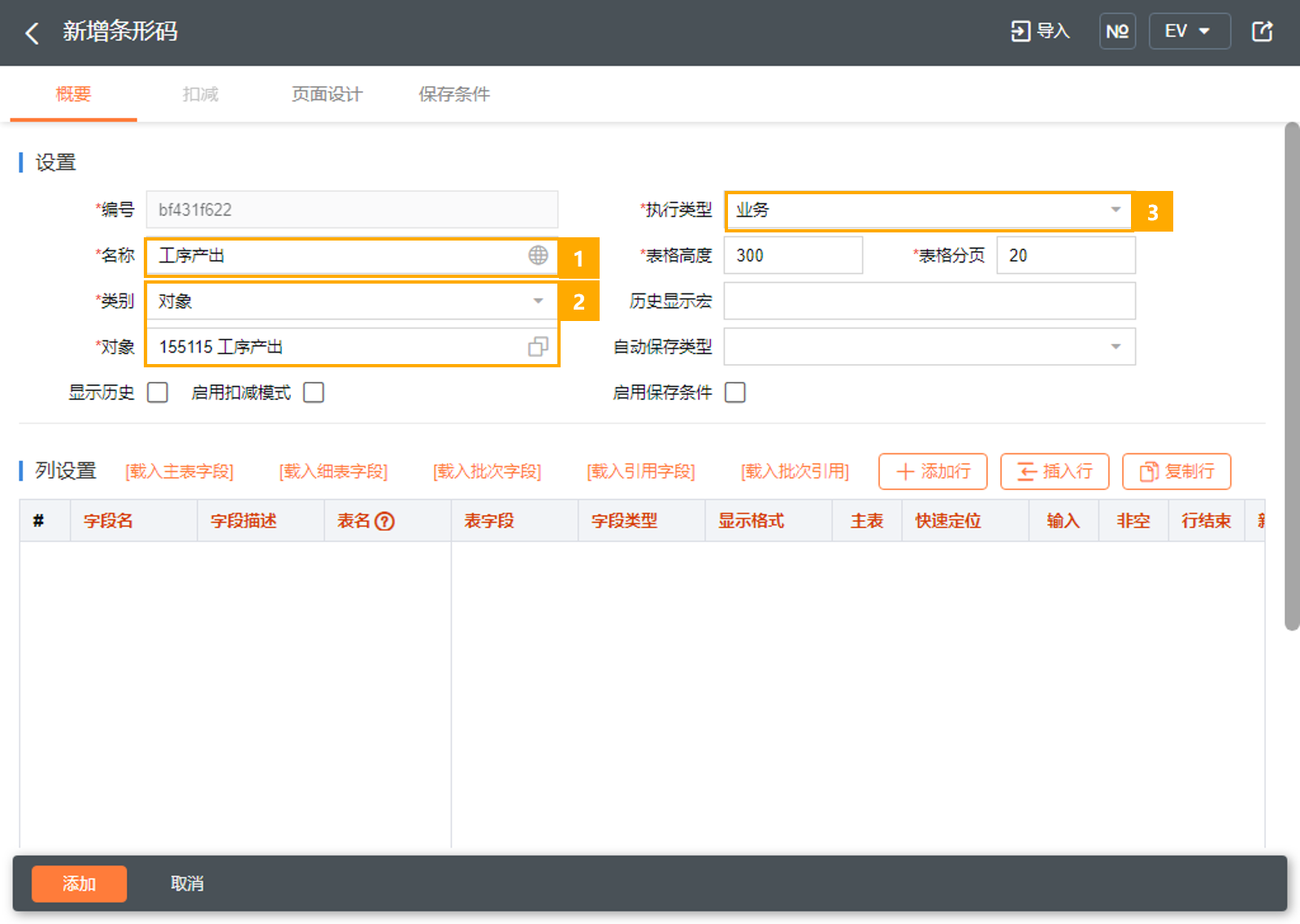This screenshot has height=924, width=1300.
Task: Click the 历史显示宏 input field
Action: click(x=929, y=301)
